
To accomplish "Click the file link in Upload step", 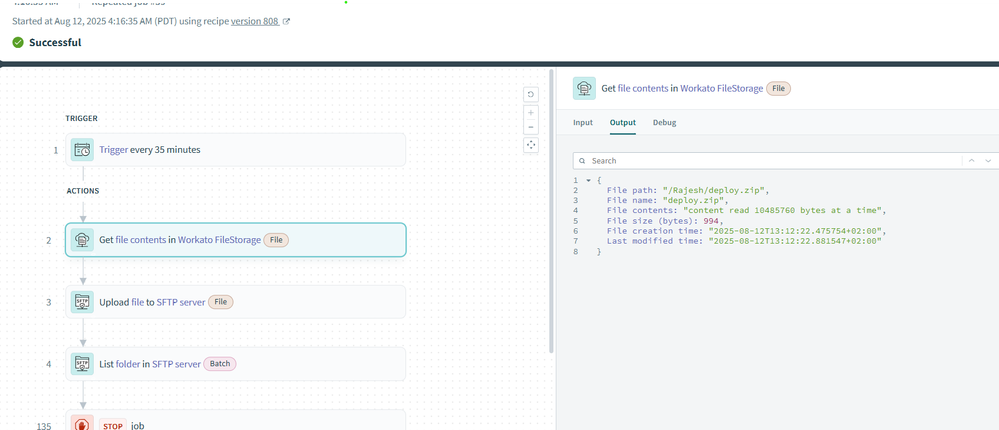I will 138,302.
